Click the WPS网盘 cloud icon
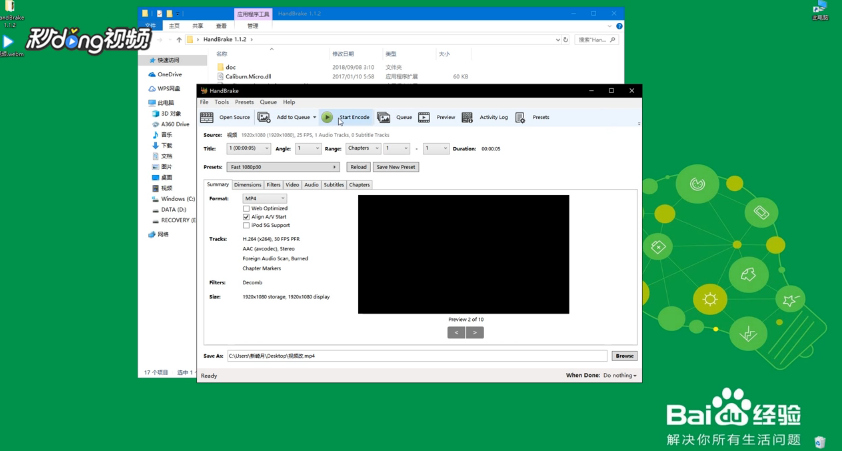Viewport: 842px width, 451px height. point(152,89)
